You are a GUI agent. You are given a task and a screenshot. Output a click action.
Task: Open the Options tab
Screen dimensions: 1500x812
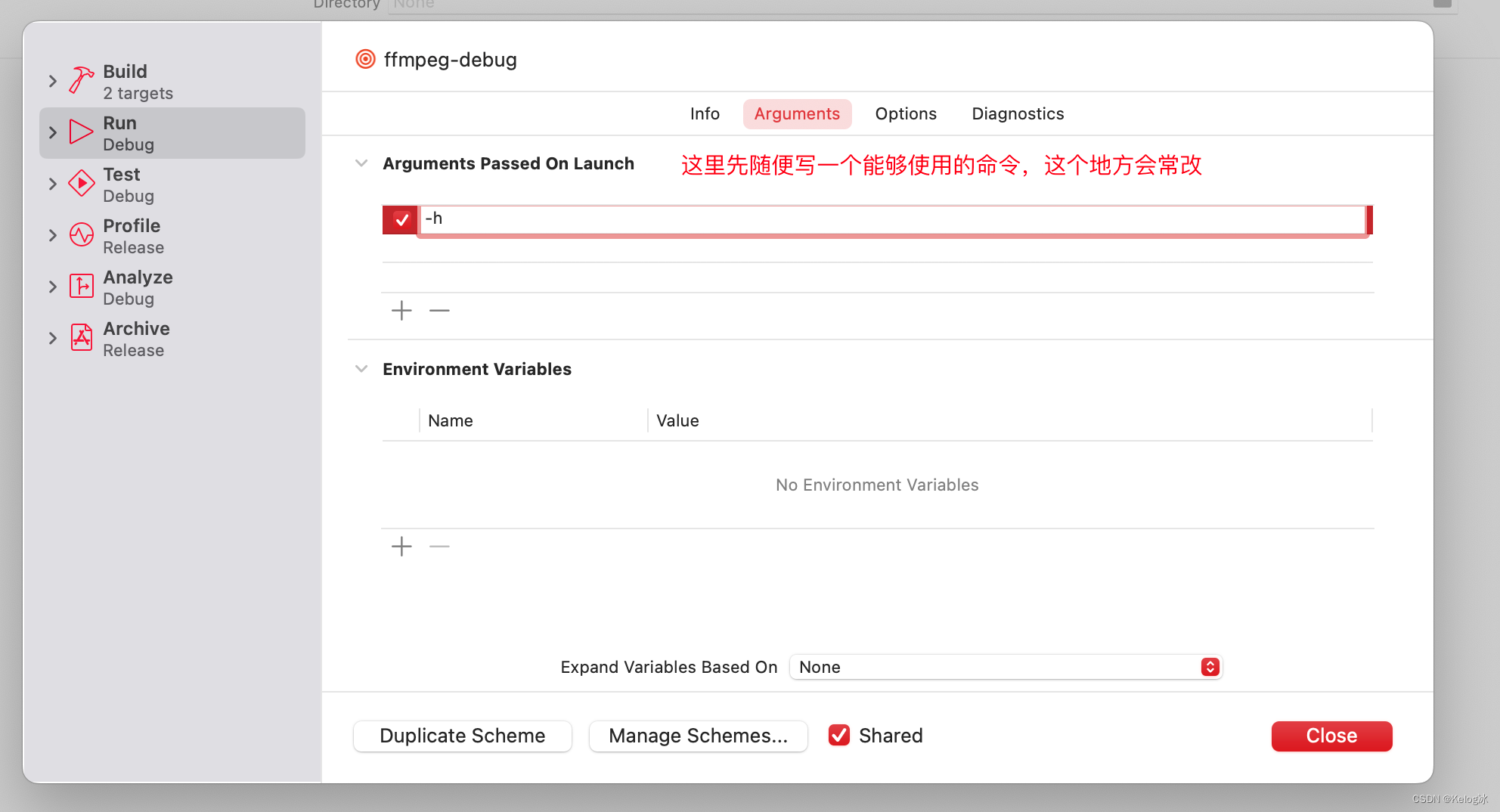906,113
